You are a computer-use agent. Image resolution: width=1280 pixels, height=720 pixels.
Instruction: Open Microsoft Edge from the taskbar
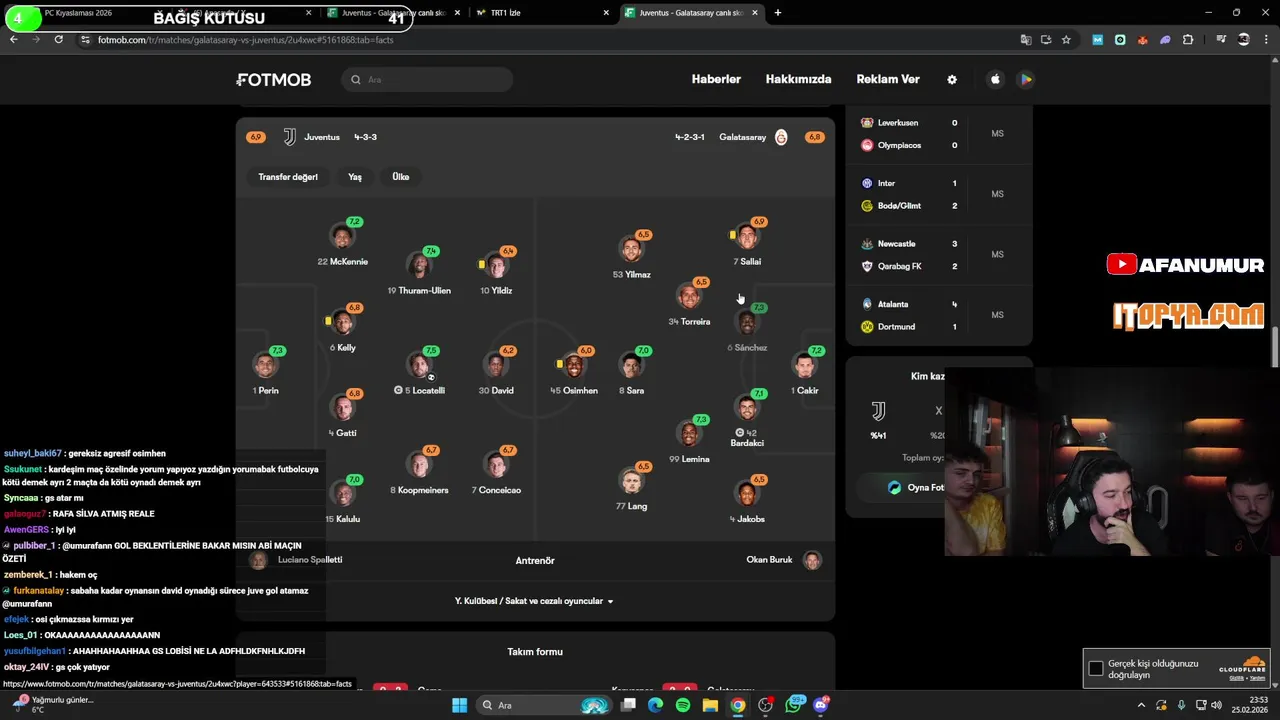pyautogui.click(x=655, y=705)
